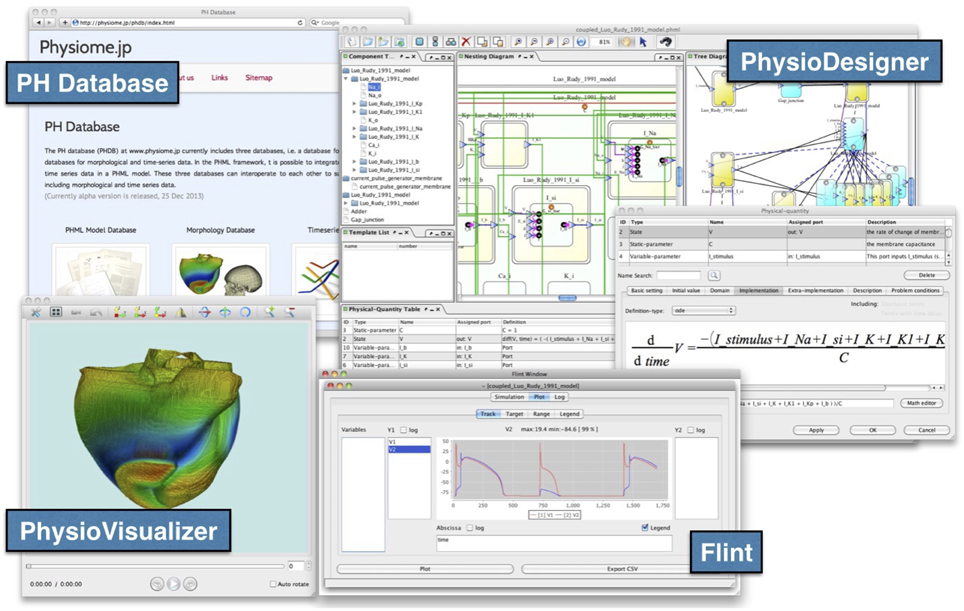This screenshot has width=964, height=611.
Task: Toggle the Y1 log checkbox in Flint
Action: point(404,430)
